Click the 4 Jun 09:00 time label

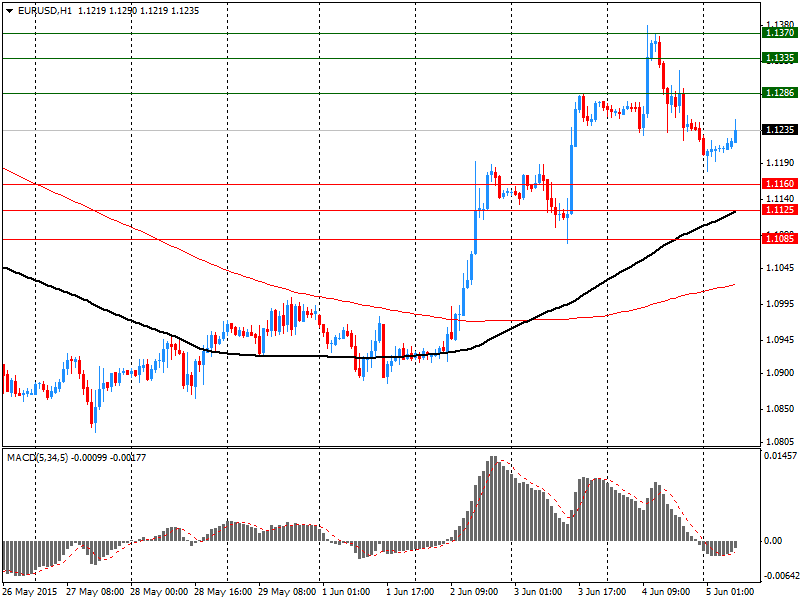[x=666, y=592]
